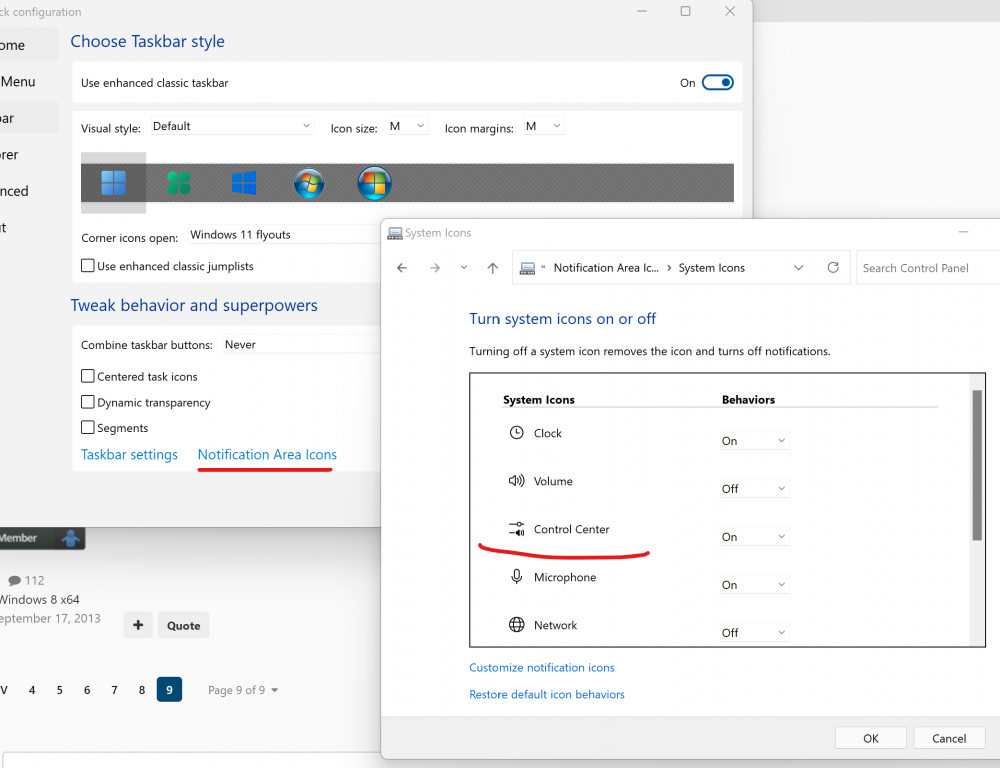Go to forum page 8

142,690
